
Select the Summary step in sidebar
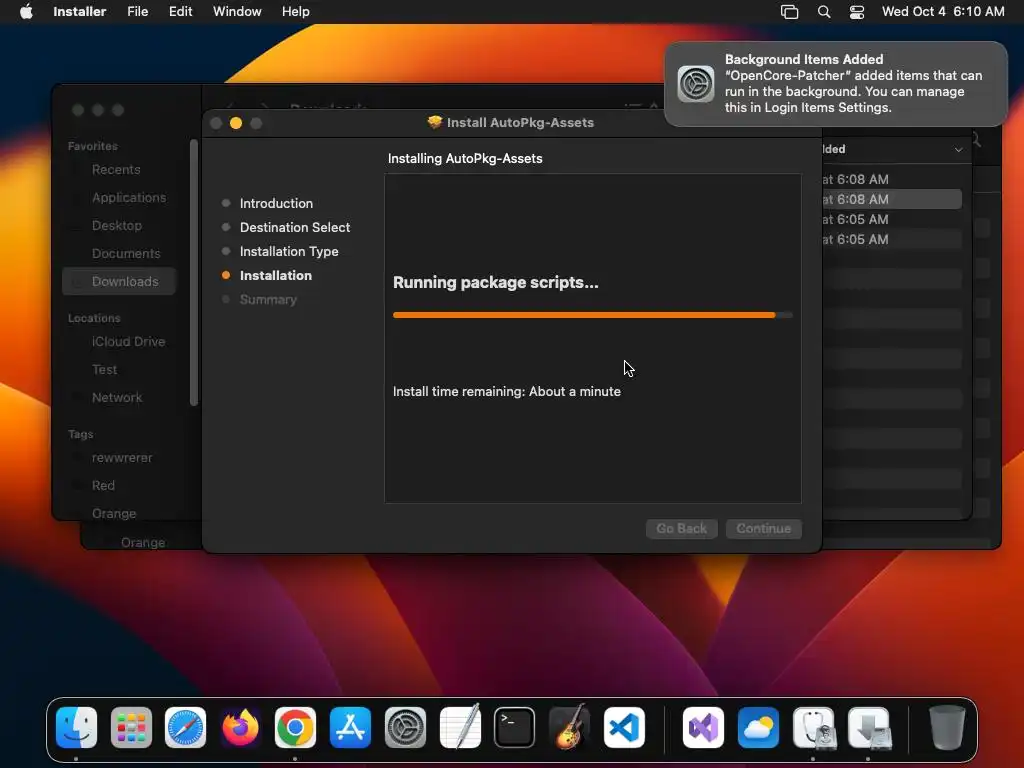268,300
